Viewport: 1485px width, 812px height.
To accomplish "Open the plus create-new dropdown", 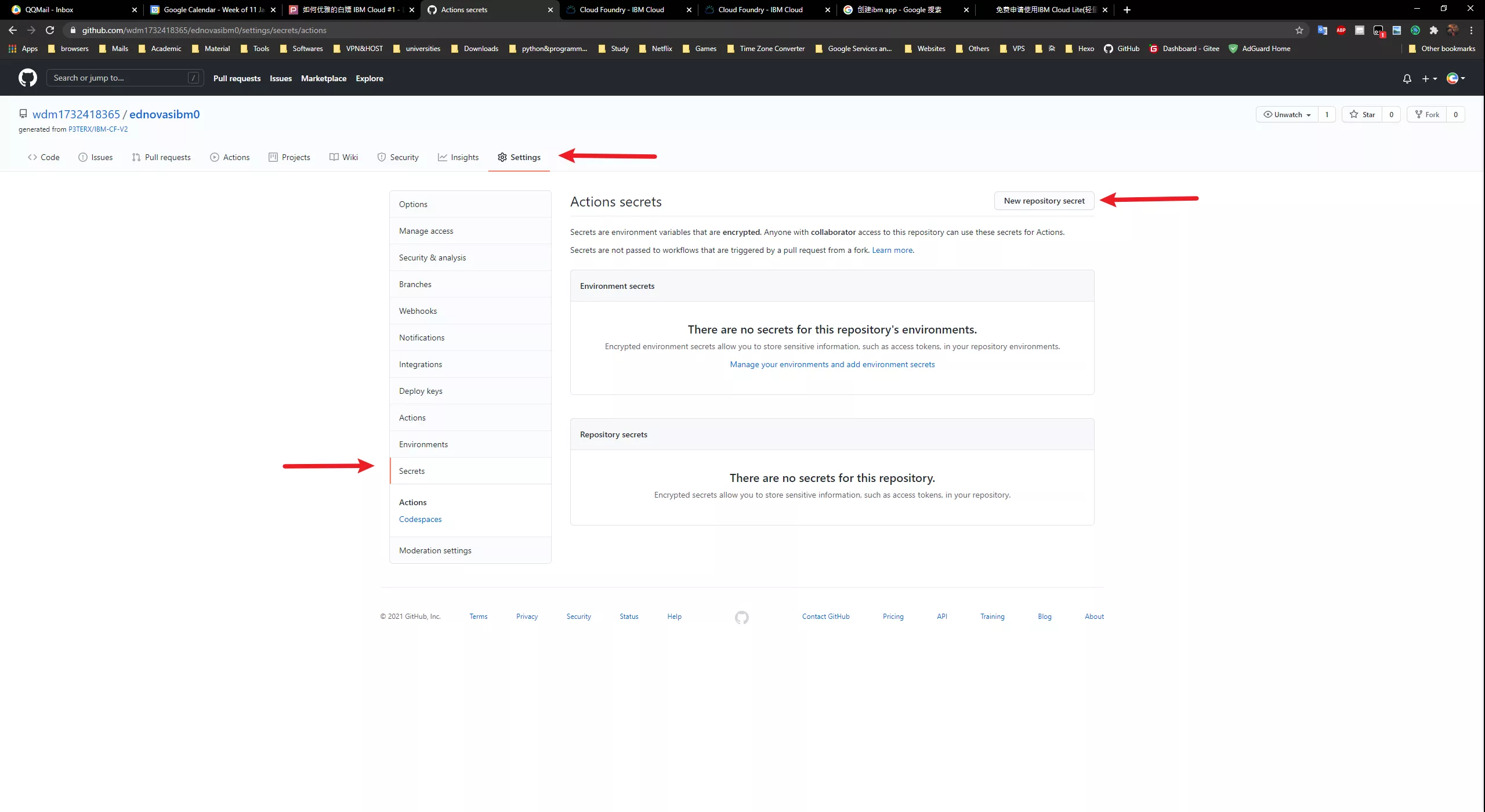I will click(1429, 78).
